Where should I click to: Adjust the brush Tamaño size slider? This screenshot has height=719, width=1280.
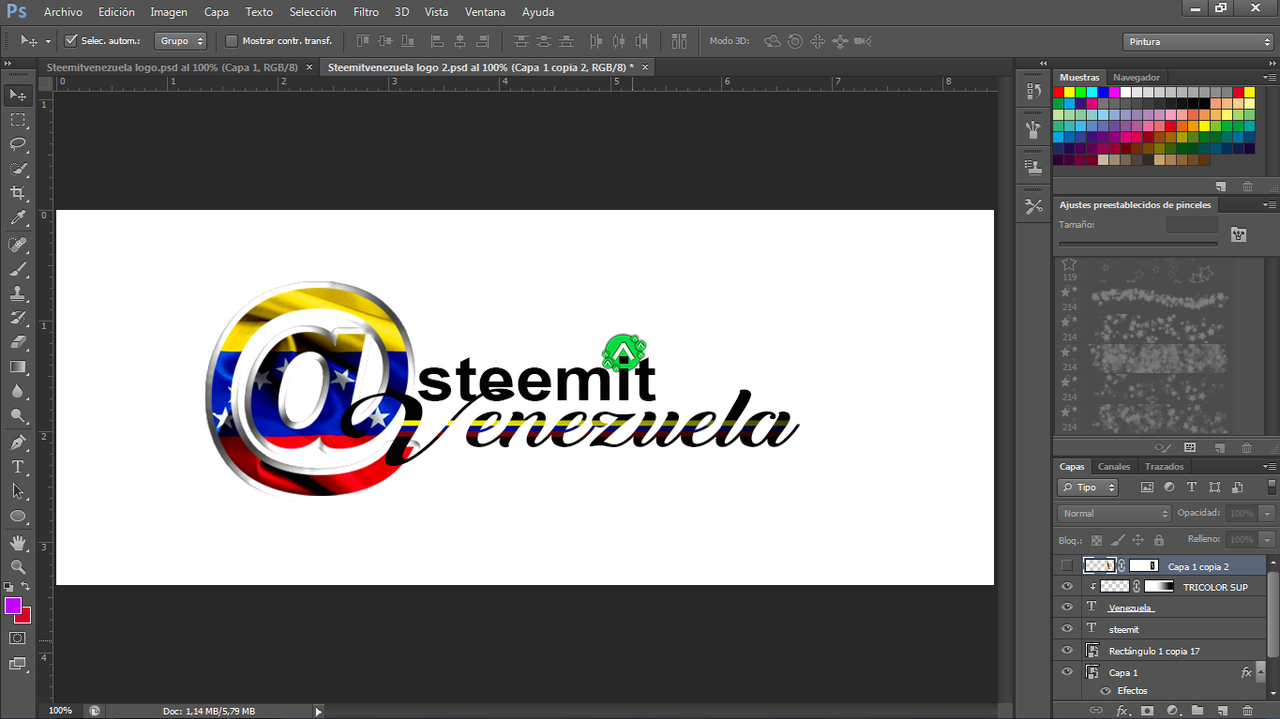coord(1138,244)
